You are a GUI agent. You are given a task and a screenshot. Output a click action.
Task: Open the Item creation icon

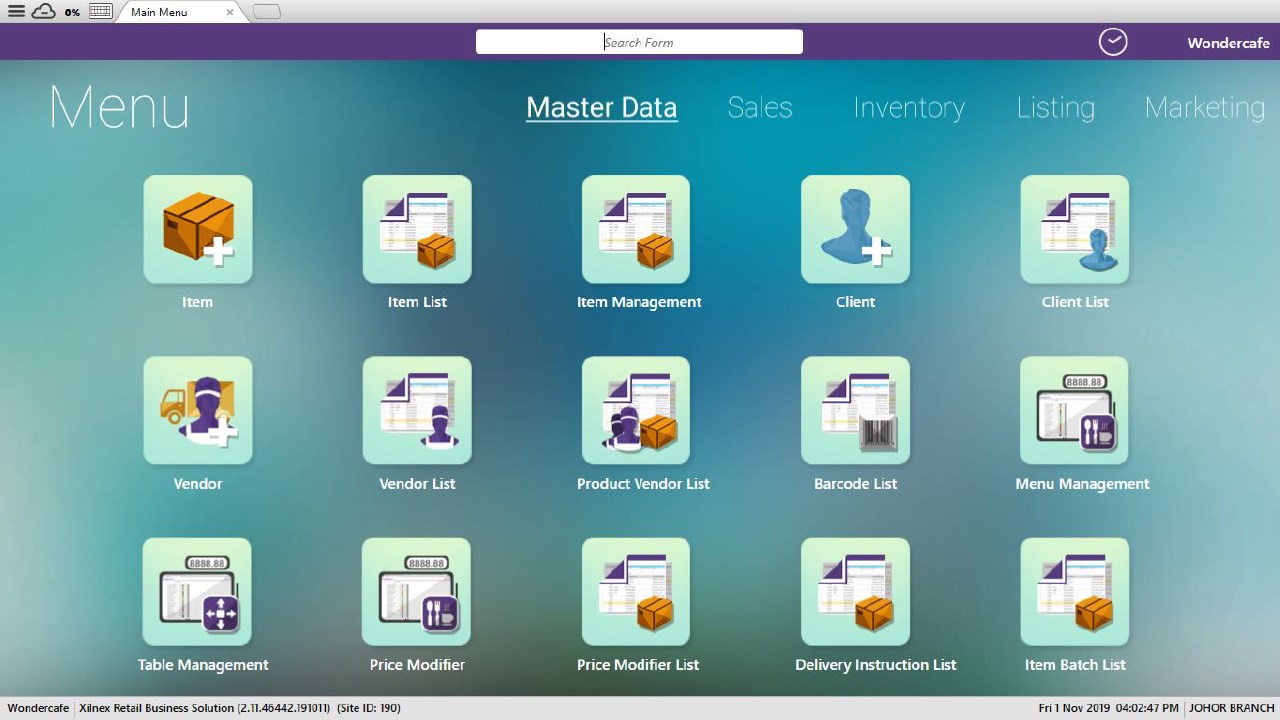click(198, 230)
